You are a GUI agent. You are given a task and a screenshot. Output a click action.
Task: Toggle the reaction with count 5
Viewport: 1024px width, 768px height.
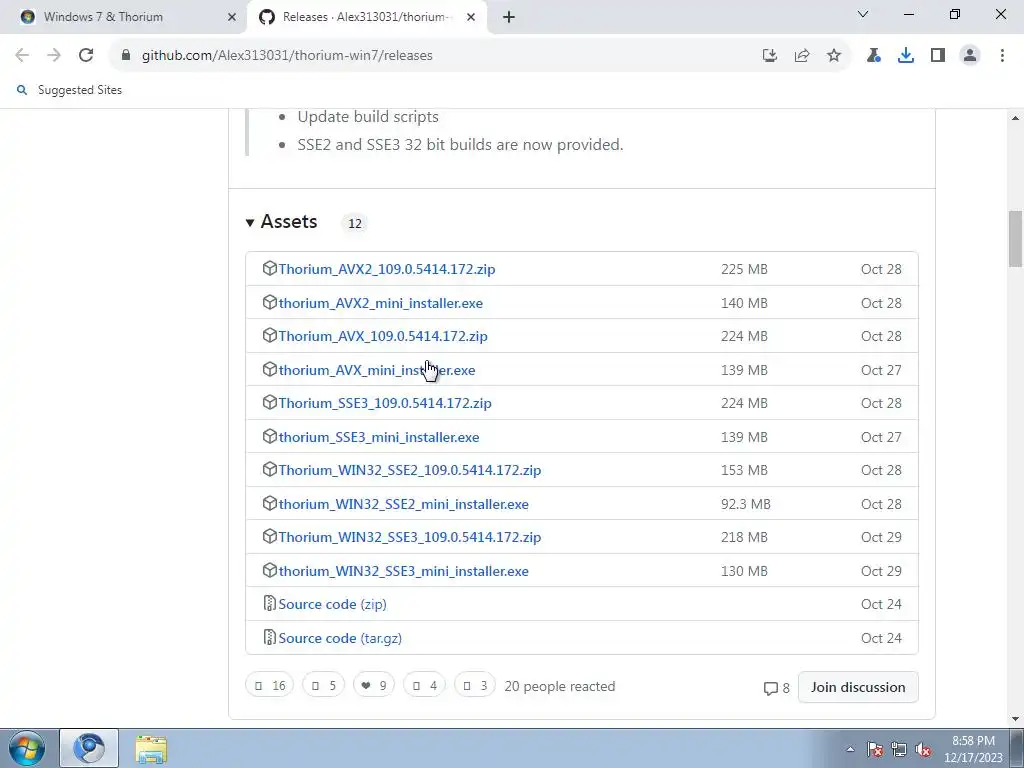coord(323,685)
